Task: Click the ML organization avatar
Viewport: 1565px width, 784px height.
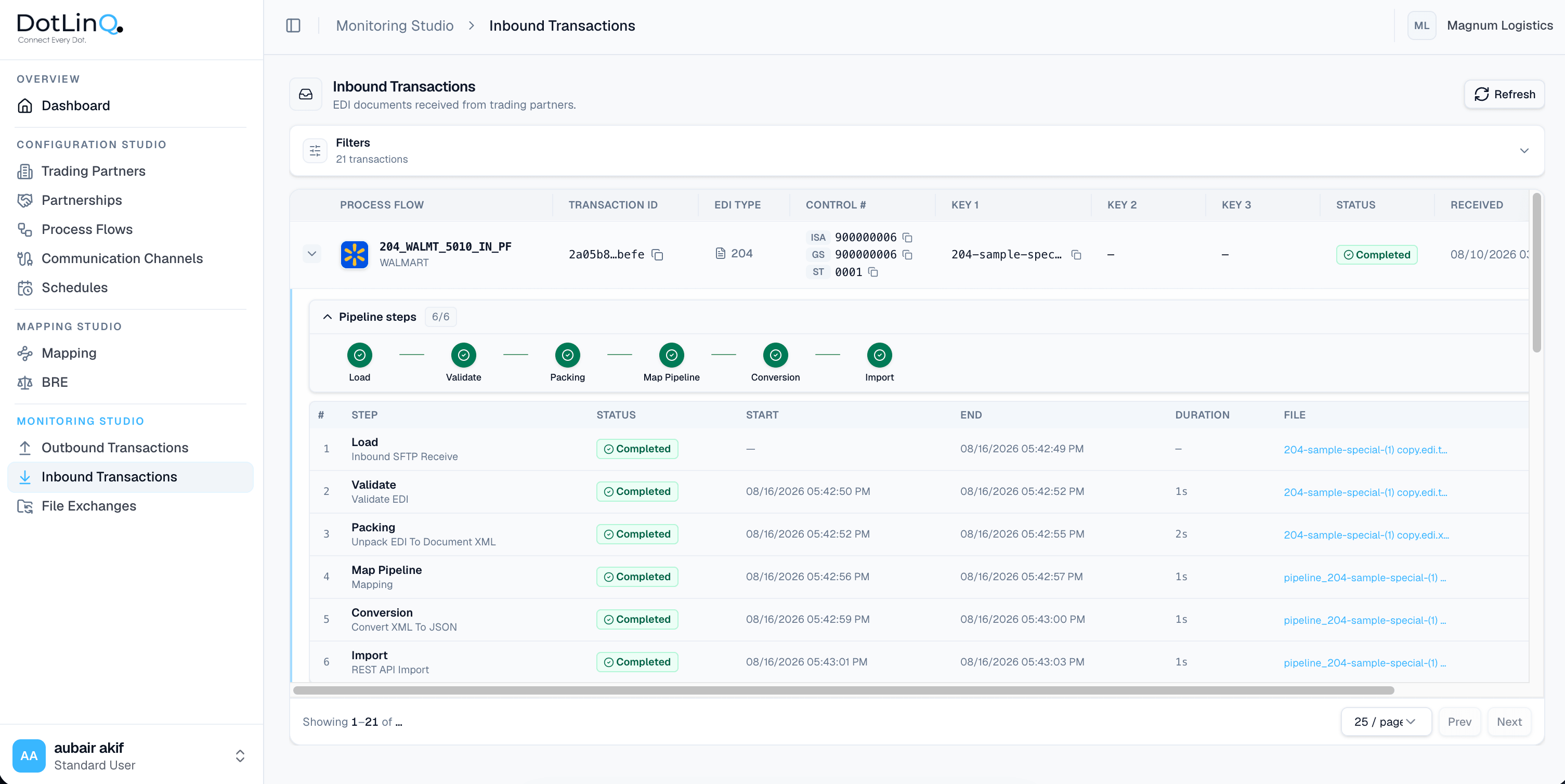Action: point(1421,25)
